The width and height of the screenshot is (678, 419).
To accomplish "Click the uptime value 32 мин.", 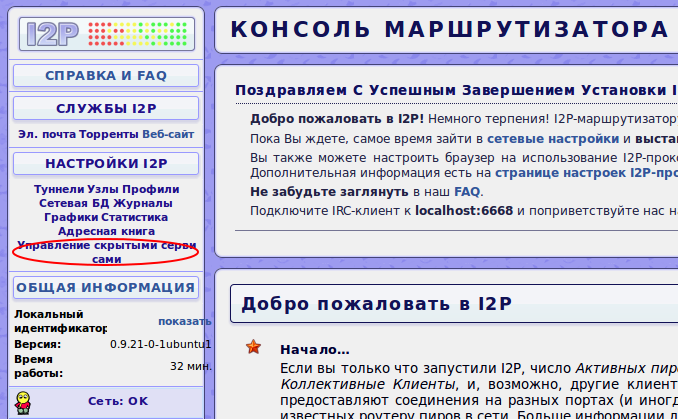I will coord(191,366).
